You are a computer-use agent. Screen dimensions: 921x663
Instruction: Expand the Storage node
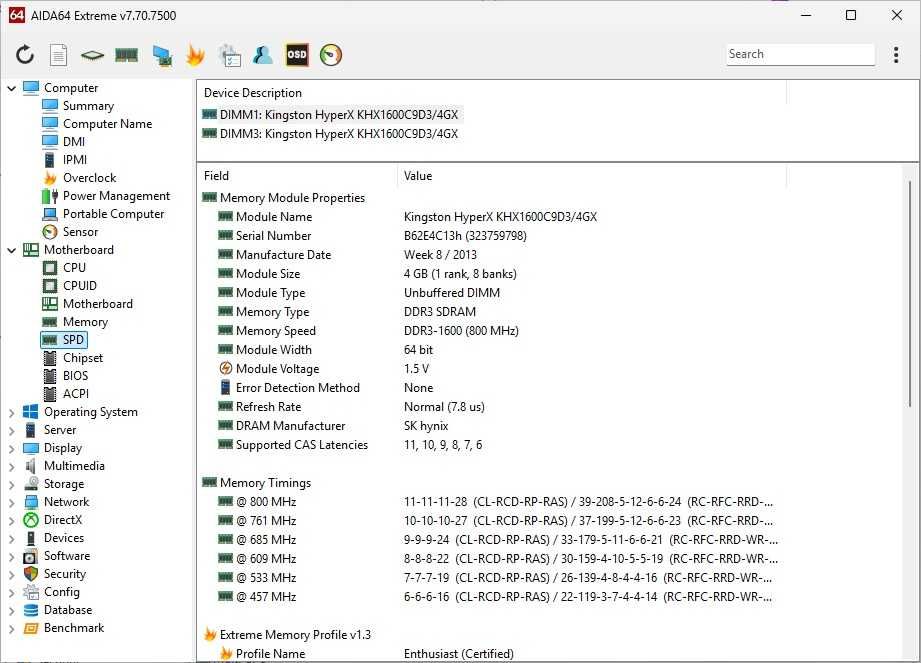pos(11,484)
